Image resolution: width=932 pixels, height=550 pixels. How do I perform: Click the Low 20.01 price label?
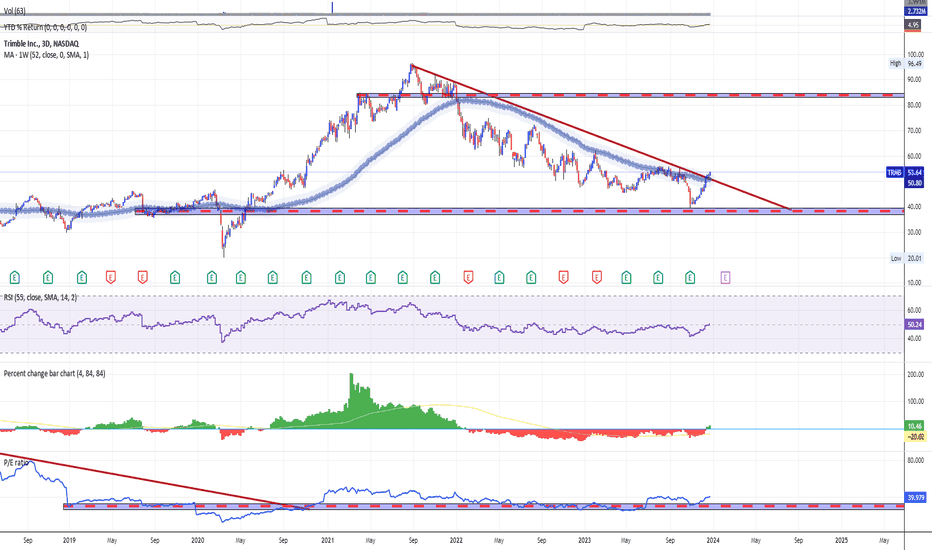pyautogui.click(x=906, y=258)
